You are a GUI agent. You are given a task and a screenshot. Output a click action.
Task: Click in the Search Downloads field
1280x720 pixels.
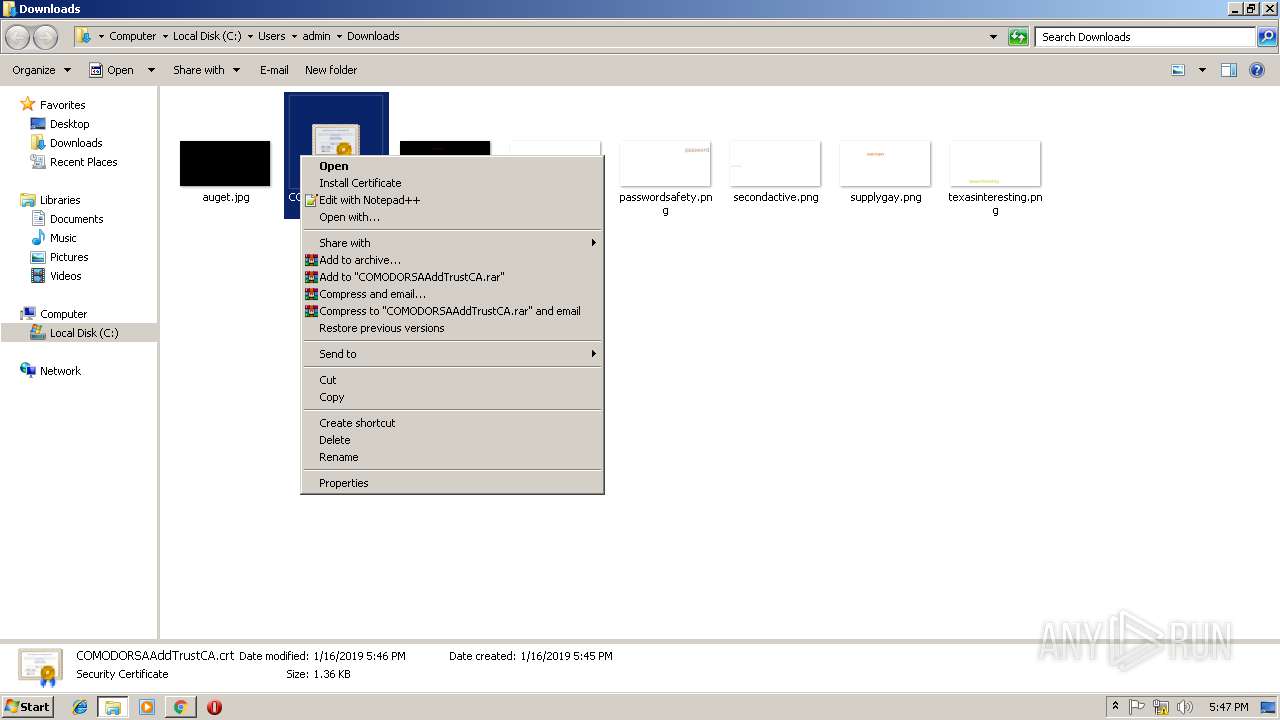coord(1146,37)
